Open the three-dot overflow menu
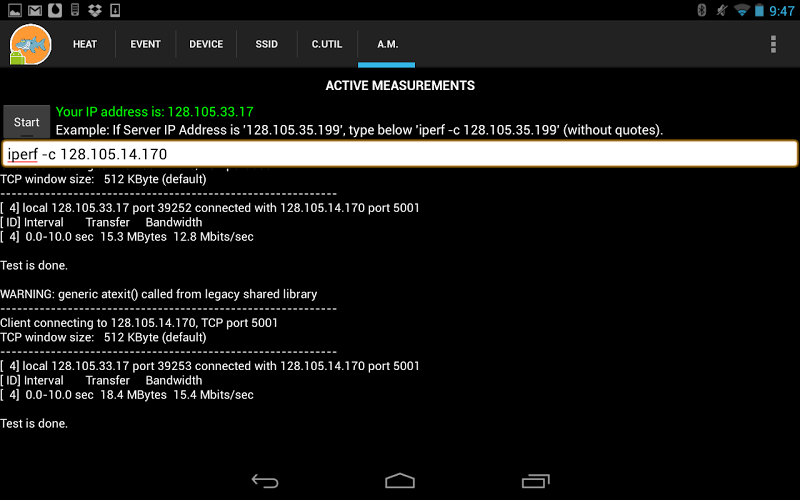Viewport: 800px width, 500px height. click(773, 44)
